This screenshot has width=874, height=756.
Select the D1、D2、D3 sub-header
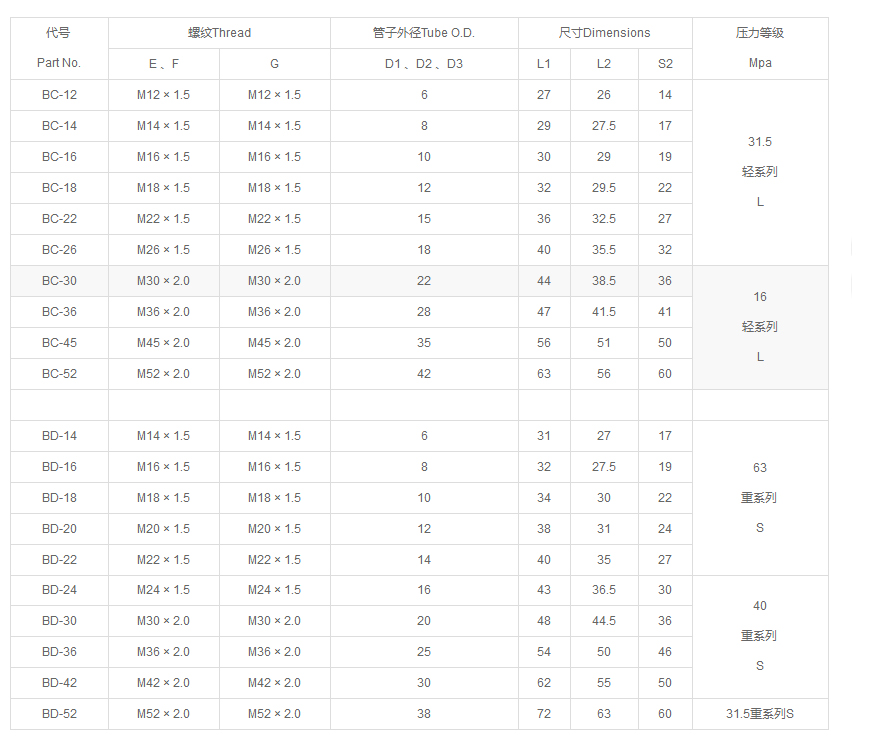tap(424, 64)
